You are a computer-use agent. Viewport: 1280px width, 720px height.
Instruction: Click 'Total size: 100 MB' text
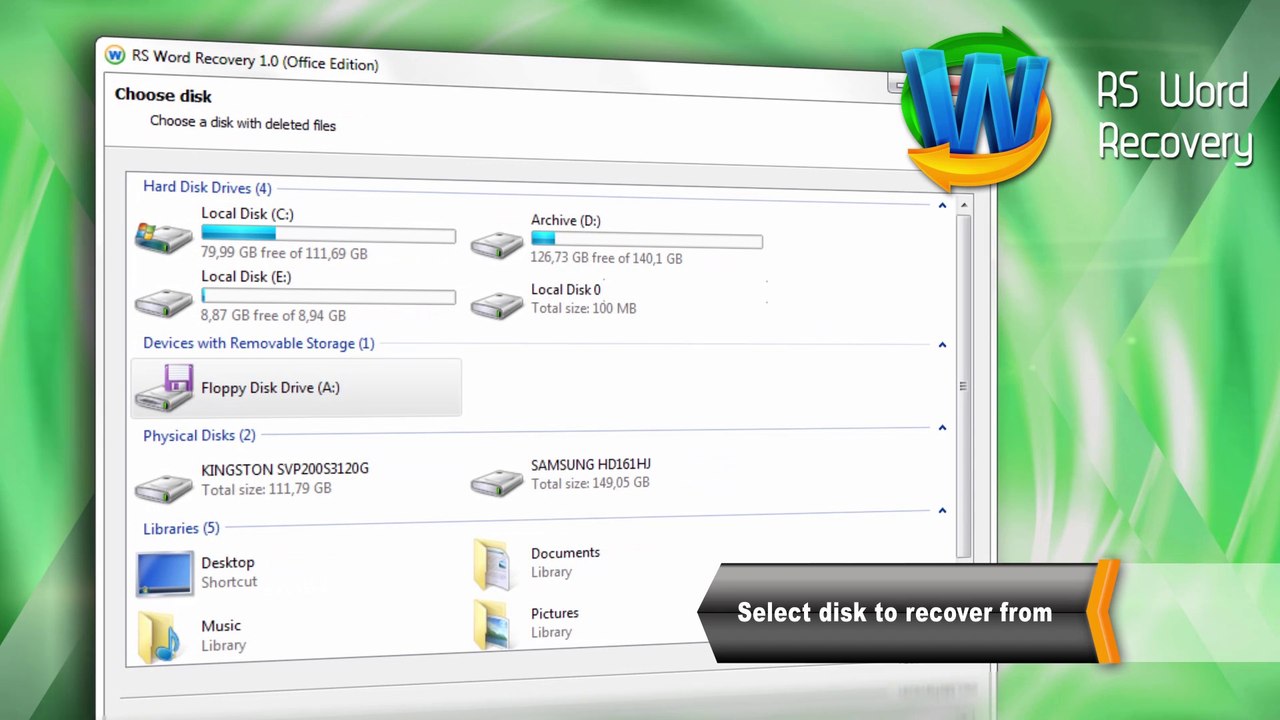[x=584, y=308]
